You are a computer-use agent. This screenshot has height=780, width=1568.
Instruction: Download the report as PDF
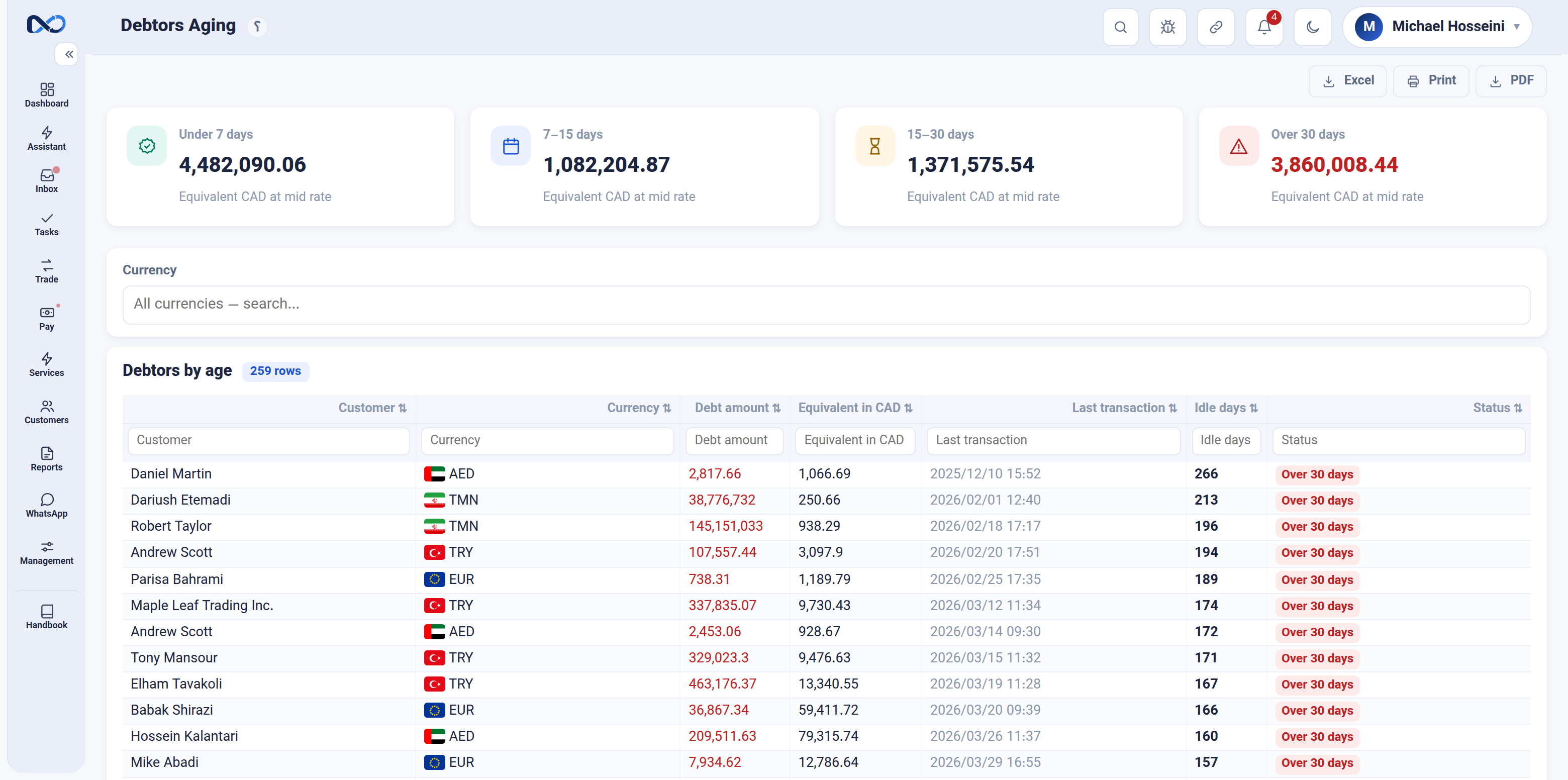pos(1511,80)
